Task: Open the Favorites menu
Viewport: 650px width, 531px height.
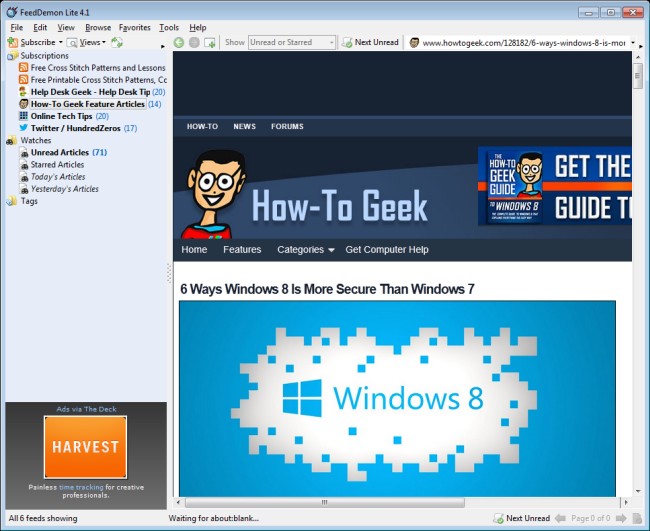Action: tap(134, 27)
